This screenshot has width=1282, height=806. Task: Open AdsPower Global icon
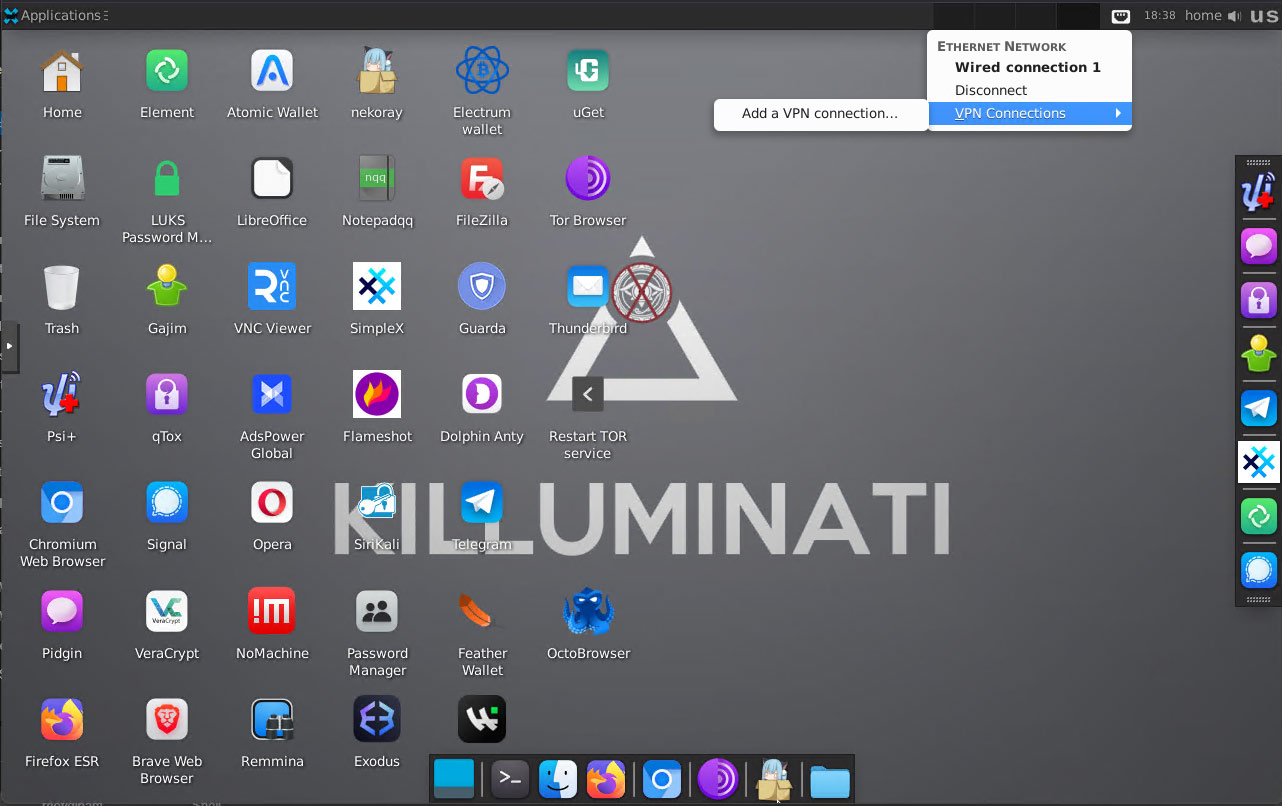[272, 395]
